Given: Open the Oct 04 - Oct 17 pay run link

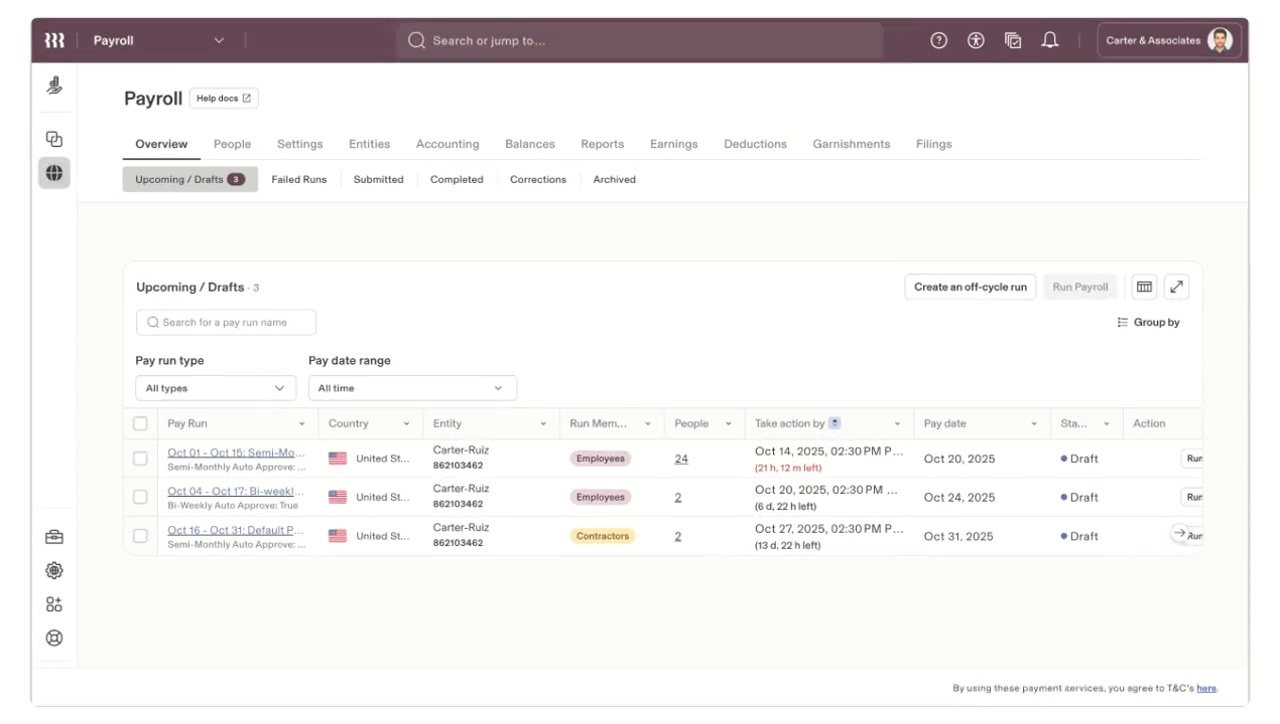Looking at the screenshot, I should click(235, 491).
